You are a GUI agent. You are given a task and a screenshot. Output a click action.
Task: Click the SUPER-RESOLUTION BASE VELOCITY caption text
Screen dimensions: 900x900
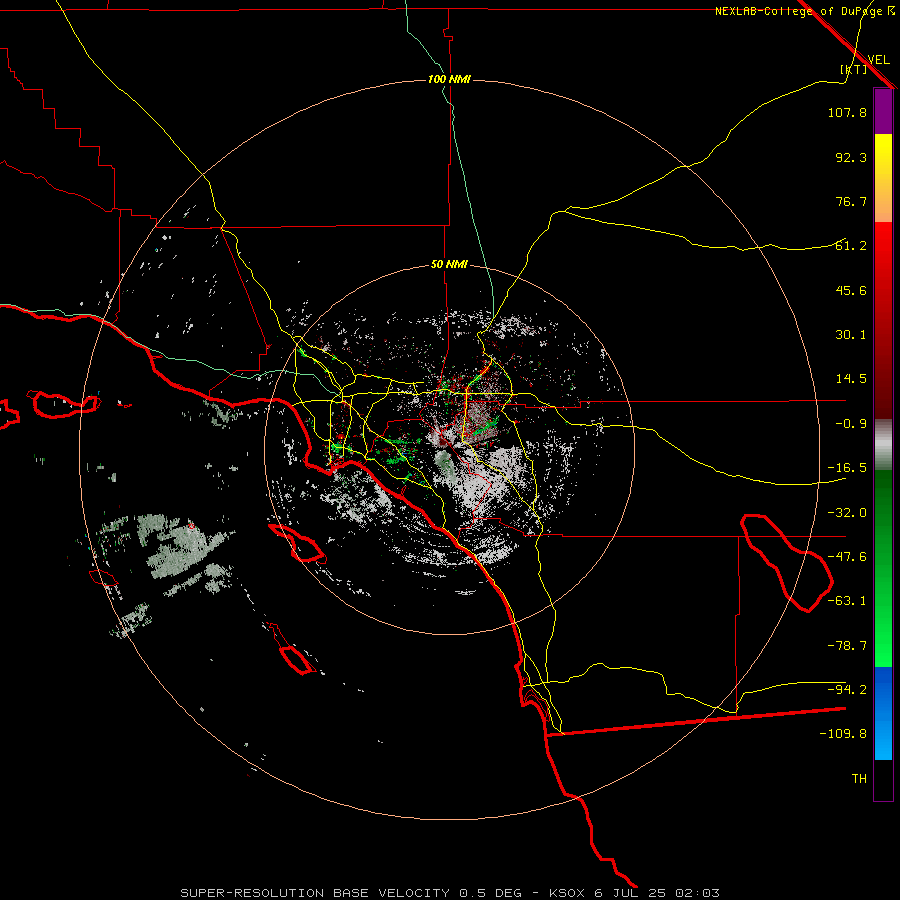tap(315, 893)
